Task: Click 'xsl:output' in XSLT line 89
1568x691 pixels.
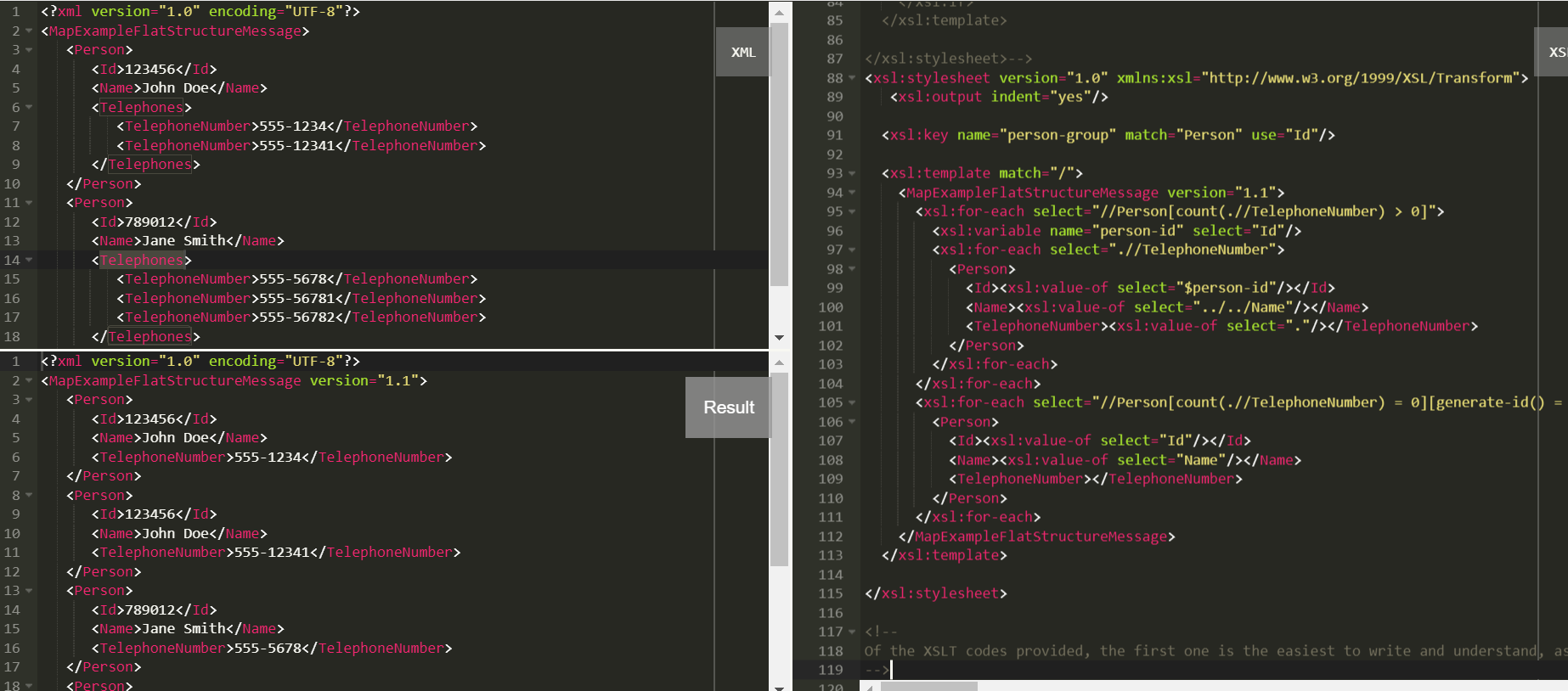Action: click(940, 97)
